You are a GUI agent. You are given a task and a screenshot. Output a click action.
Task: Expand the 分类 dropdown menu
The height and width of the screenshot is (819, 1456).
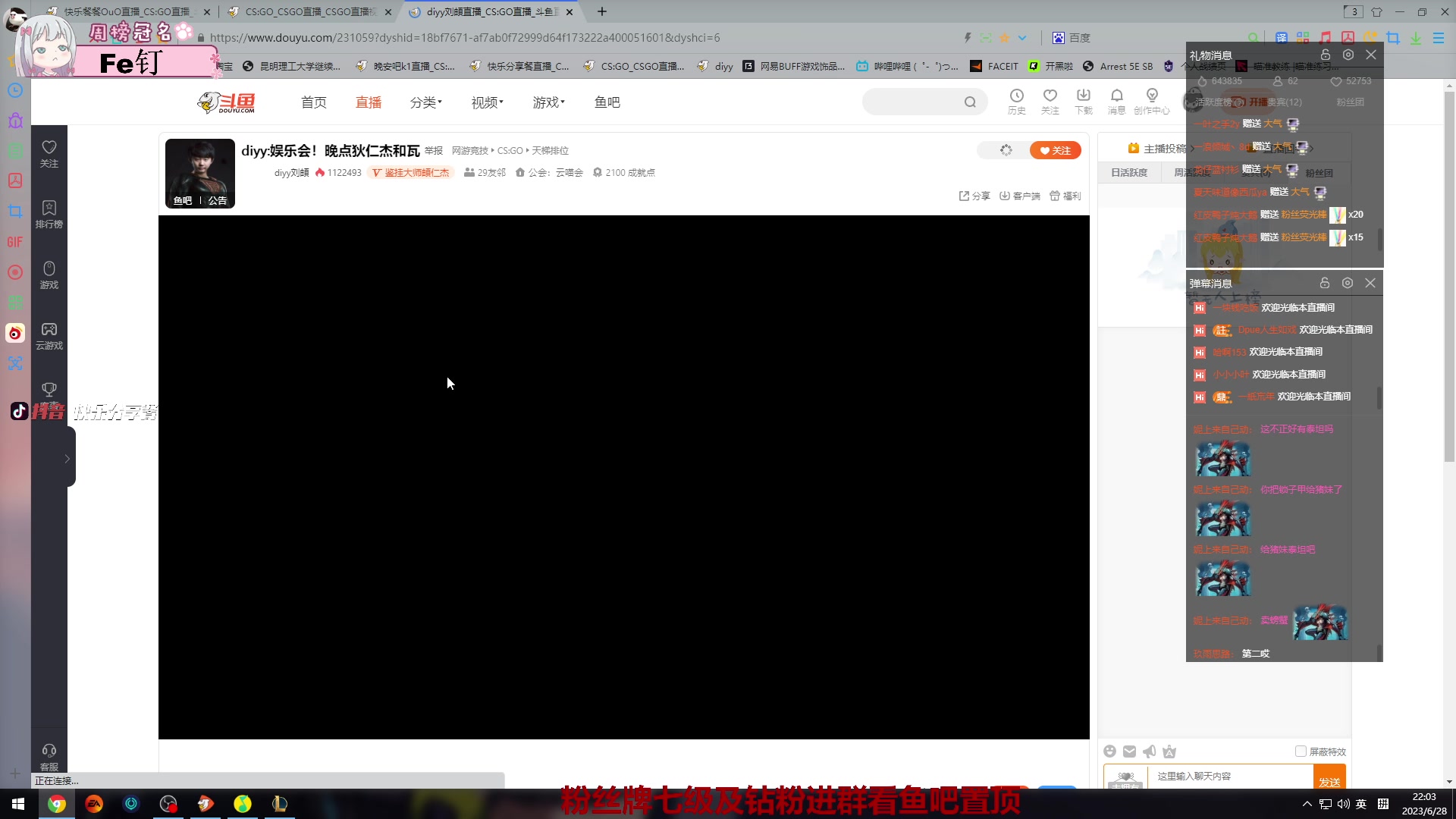[425, 102]
